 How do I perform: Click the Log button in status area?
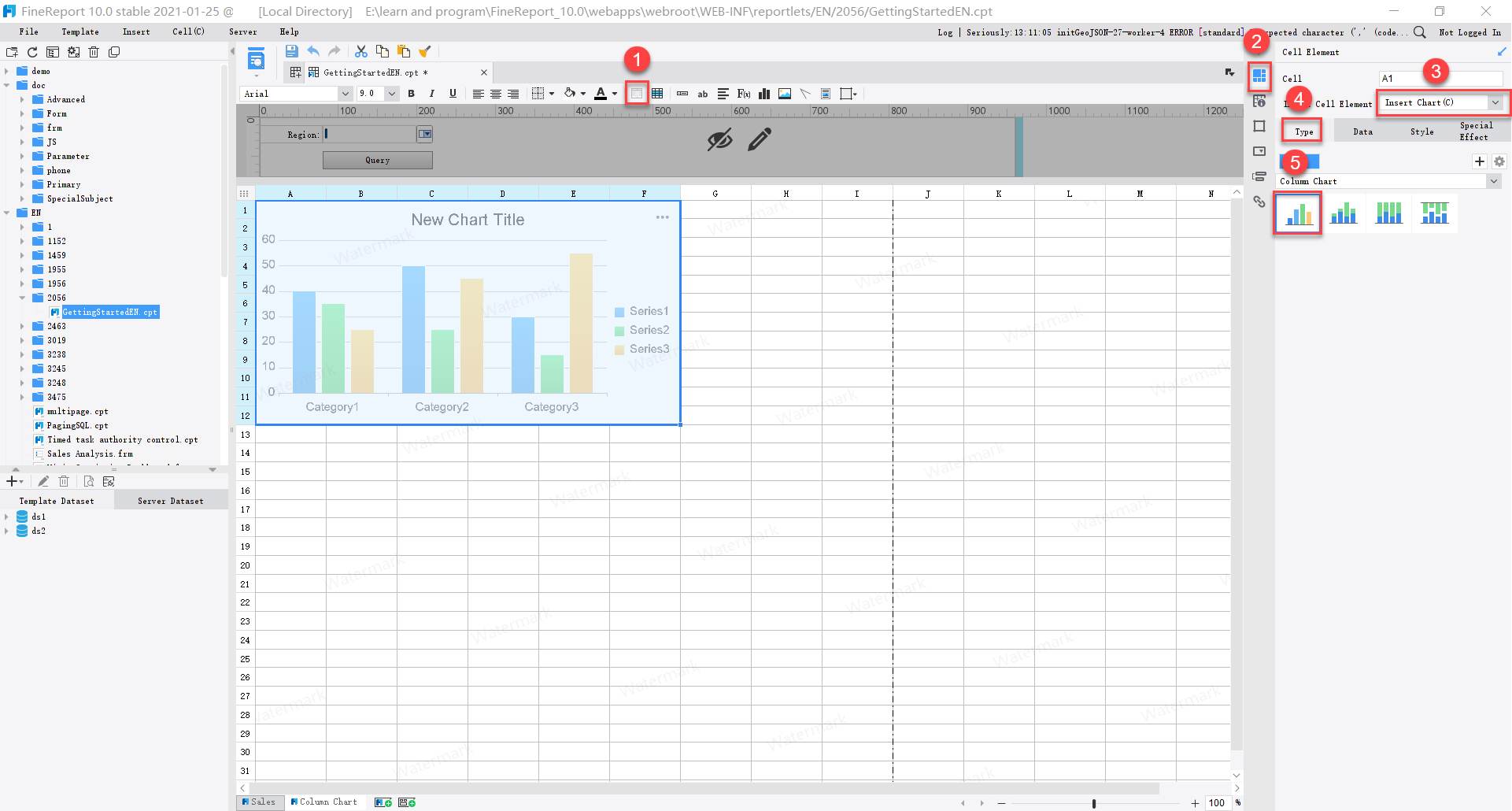pos(945,32)
